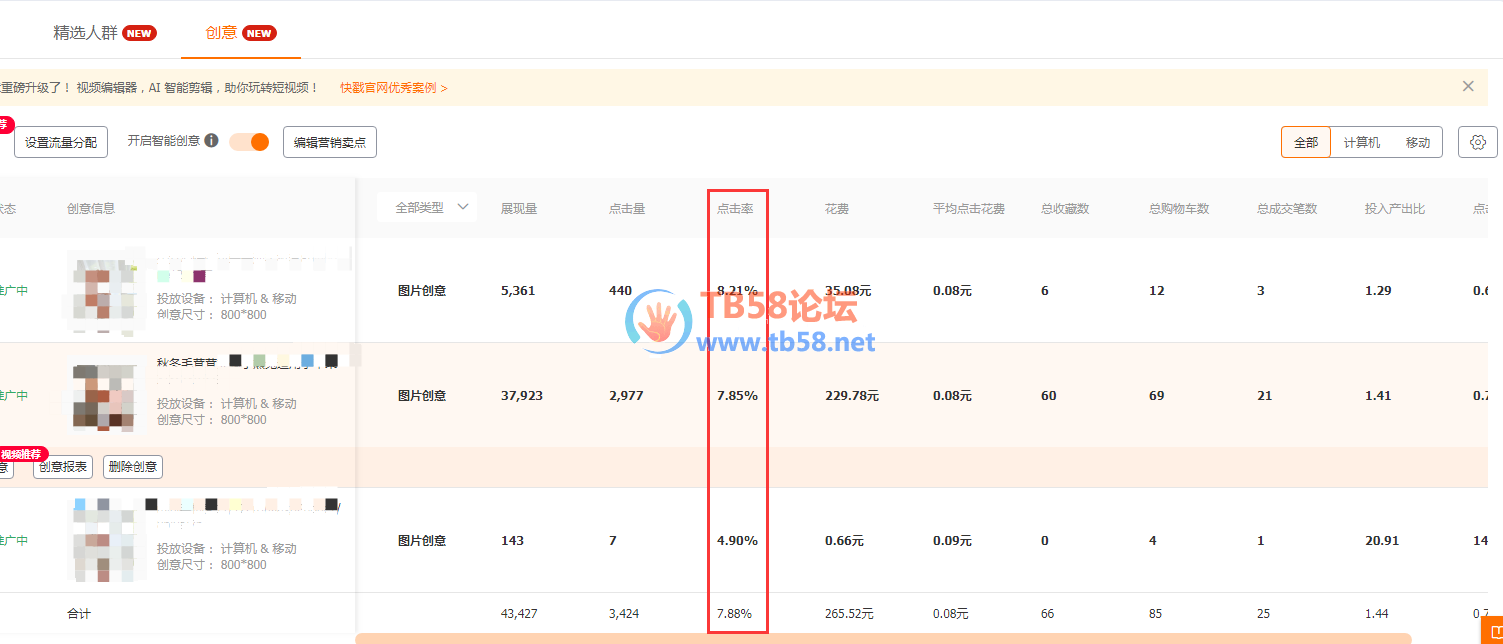Select the 创意 tab
The width and height of the screenshot is (1503, 644).
(x=221, y=32)
